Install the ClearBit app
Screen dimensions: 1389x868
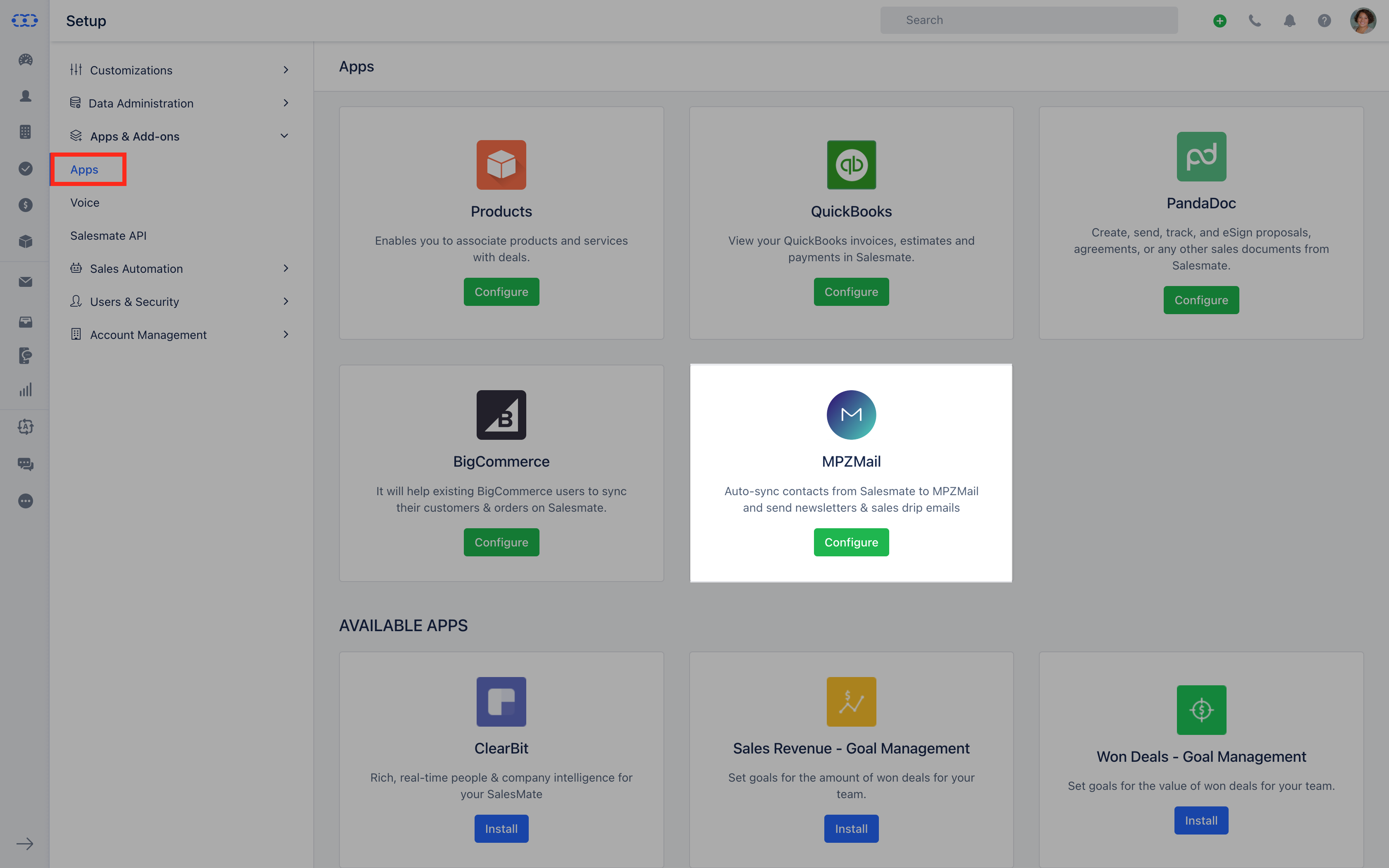tap(501, 829)
